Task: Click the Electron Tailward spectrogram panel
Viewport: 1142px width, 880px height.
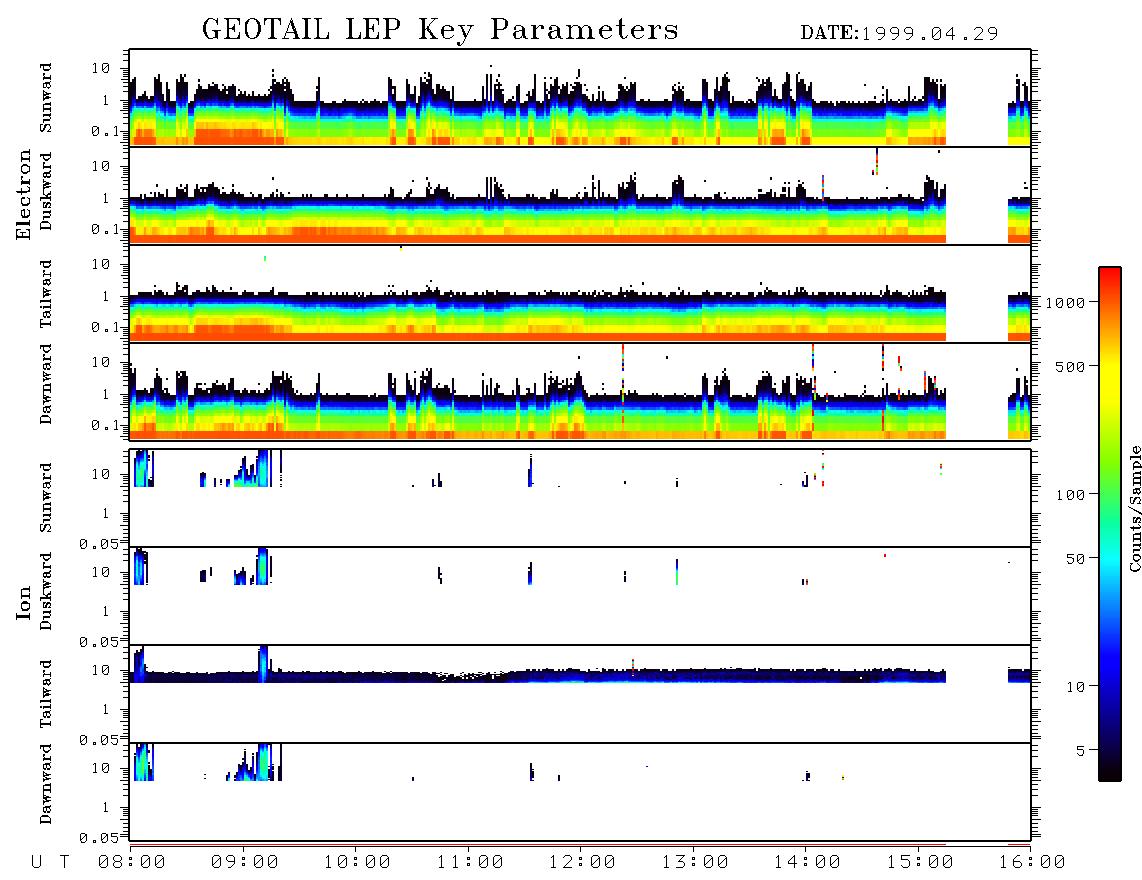Action: click(580, 293)
